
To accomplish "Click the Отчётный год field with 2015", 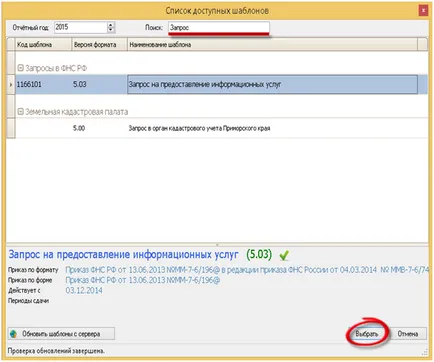I will (80, 27).
